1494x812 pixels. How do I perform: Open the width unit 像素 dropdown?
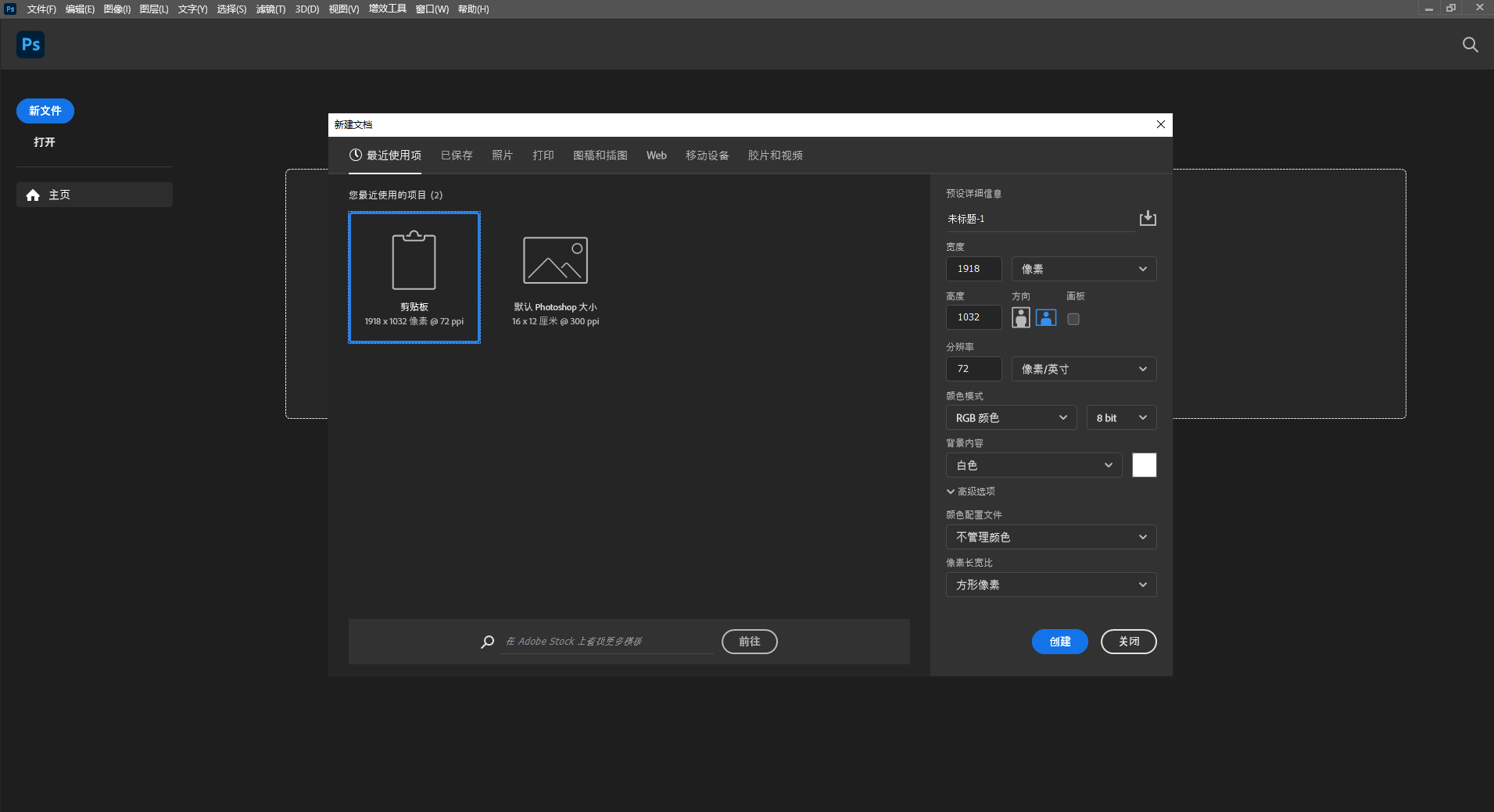pyautogui.click(x=1082, y=268)
